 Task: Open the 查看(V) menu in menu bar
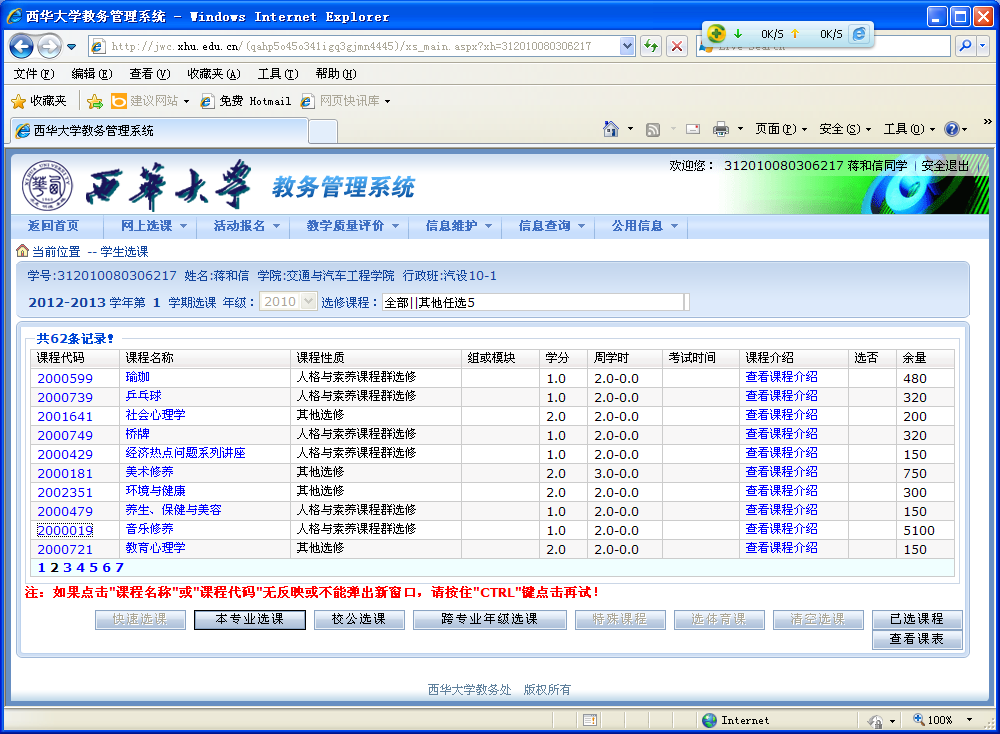[149, 74]
